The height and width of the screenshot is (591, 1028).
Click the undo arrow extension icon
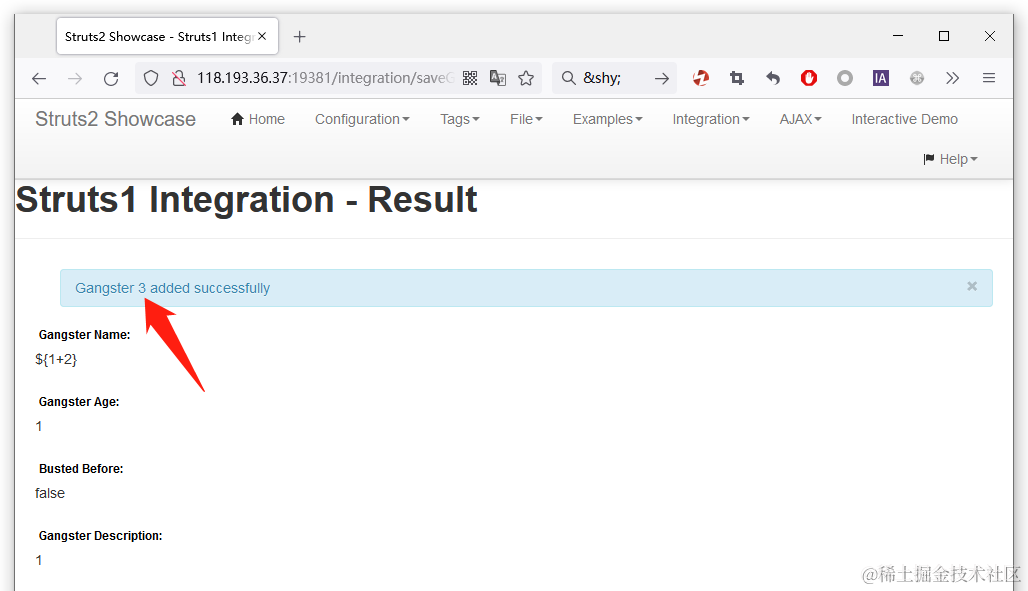[x=773, y=79]
